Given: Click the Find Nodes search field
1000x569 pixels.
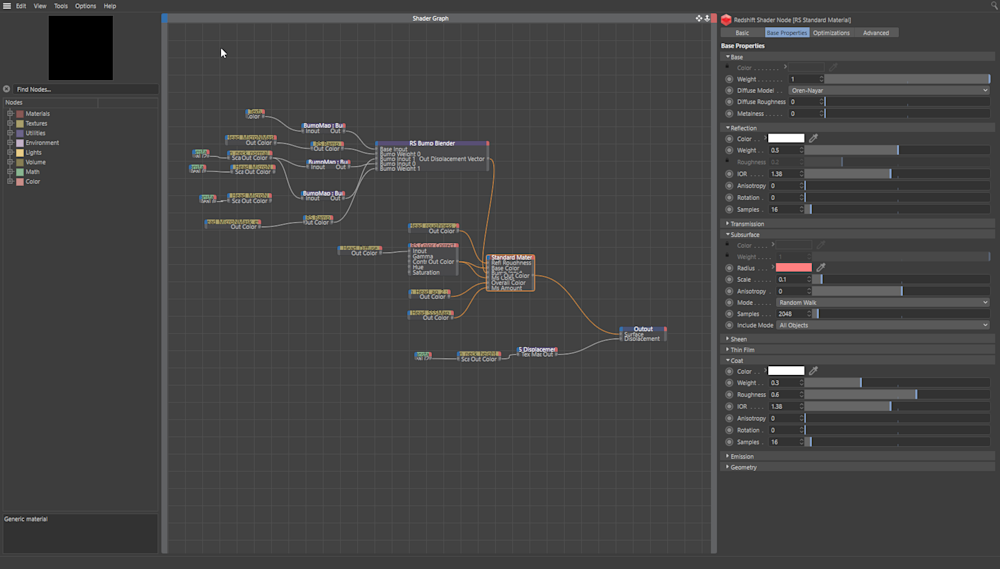Looking at the screenshot, I should click(x=85, y=89).
